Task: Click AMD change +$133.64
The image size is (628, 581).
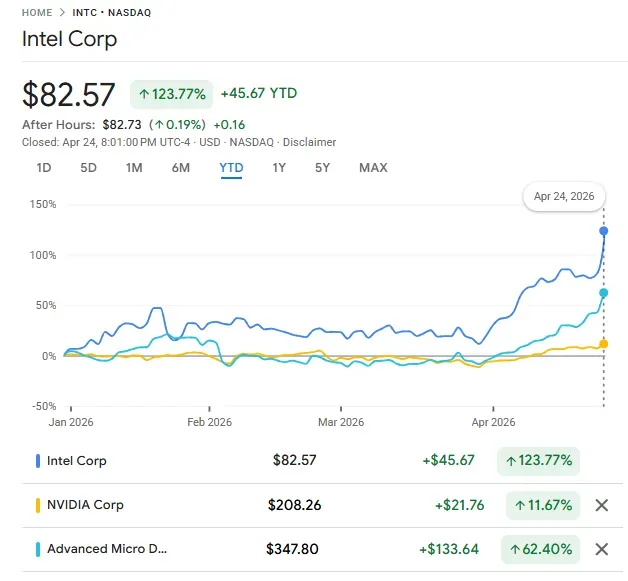Action: point(449,549)
